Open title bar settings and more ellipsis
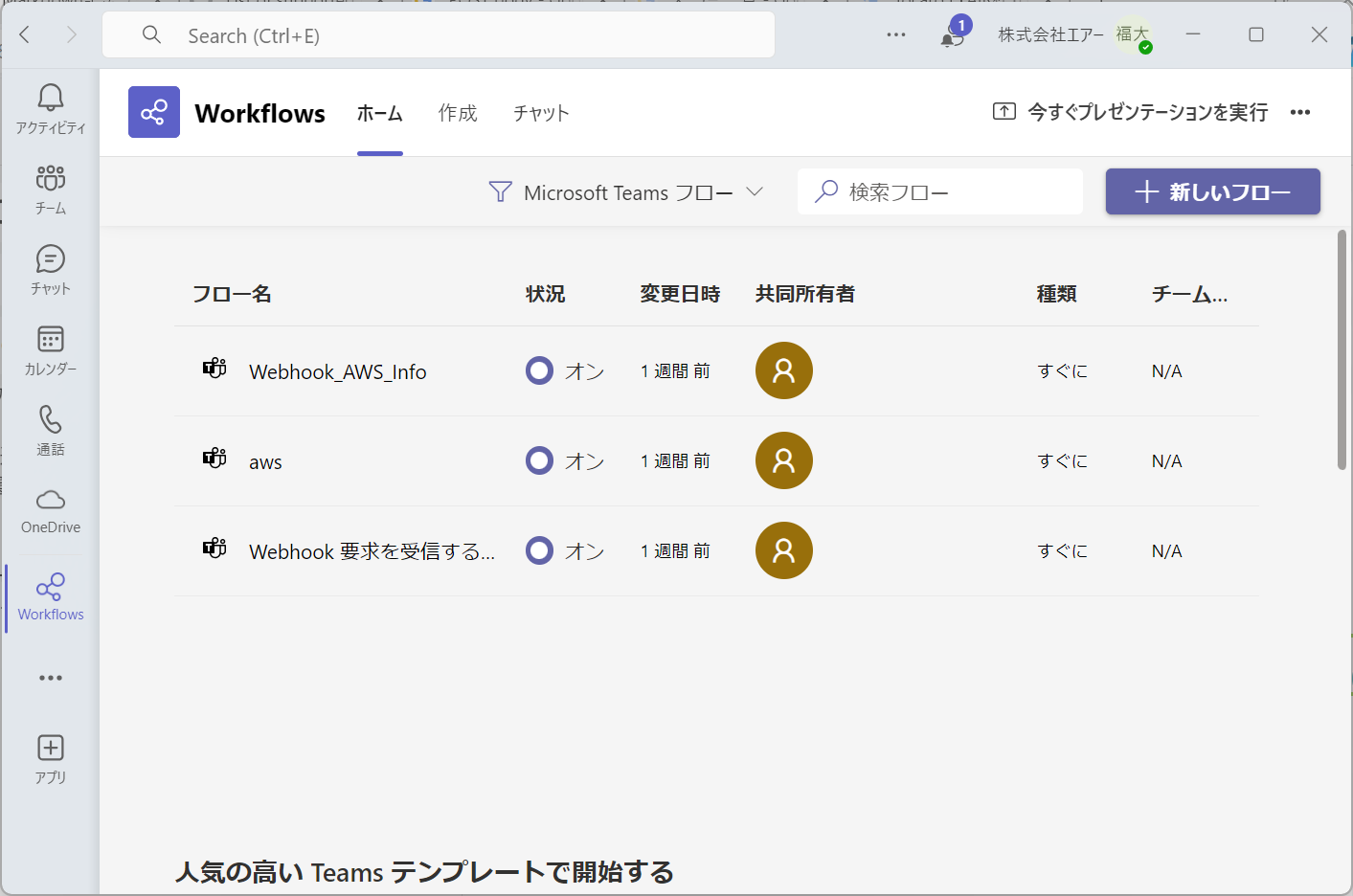This screenshot has width=1353, height=896. pyautogui.click(x=896, y=34)
